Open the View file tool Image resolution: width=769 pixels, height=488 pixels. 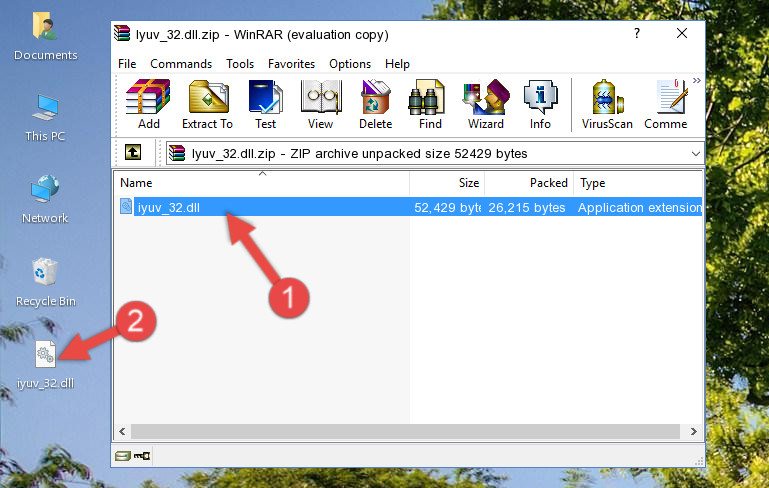[321, 104]
